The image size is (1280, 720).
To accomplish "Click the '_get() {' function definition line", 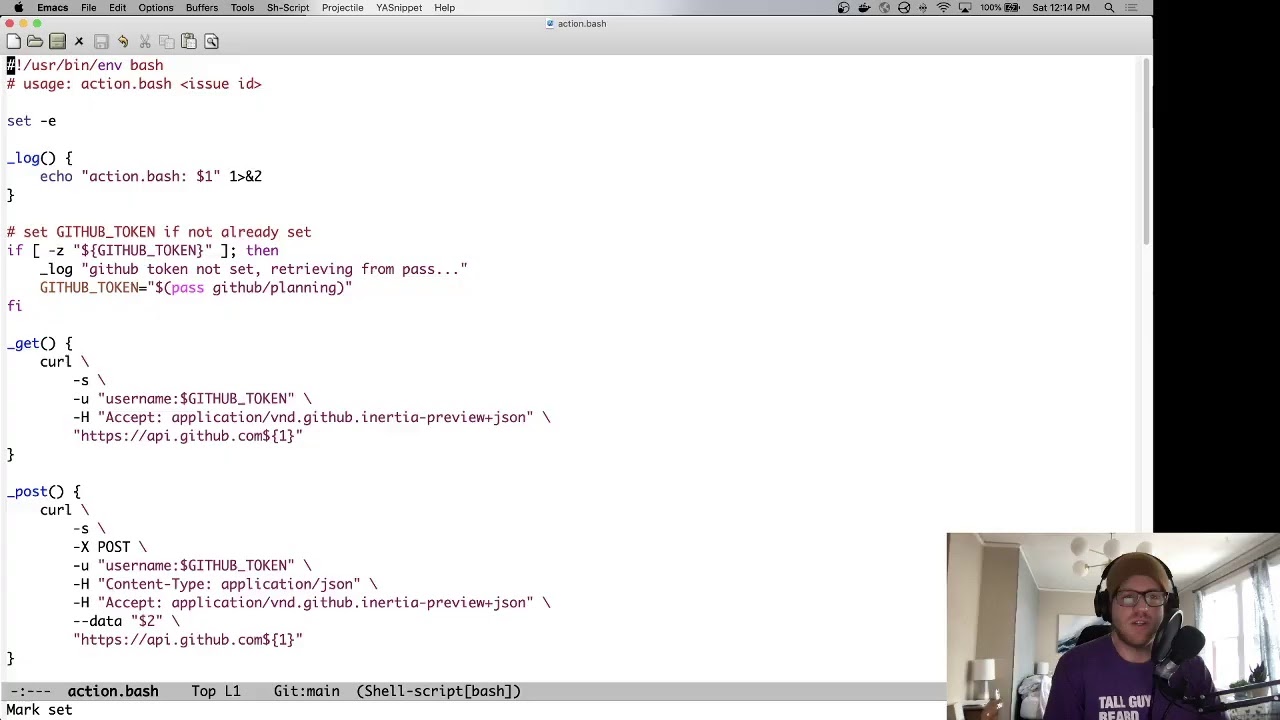I will pyautogui.click(x=40, y=344).
